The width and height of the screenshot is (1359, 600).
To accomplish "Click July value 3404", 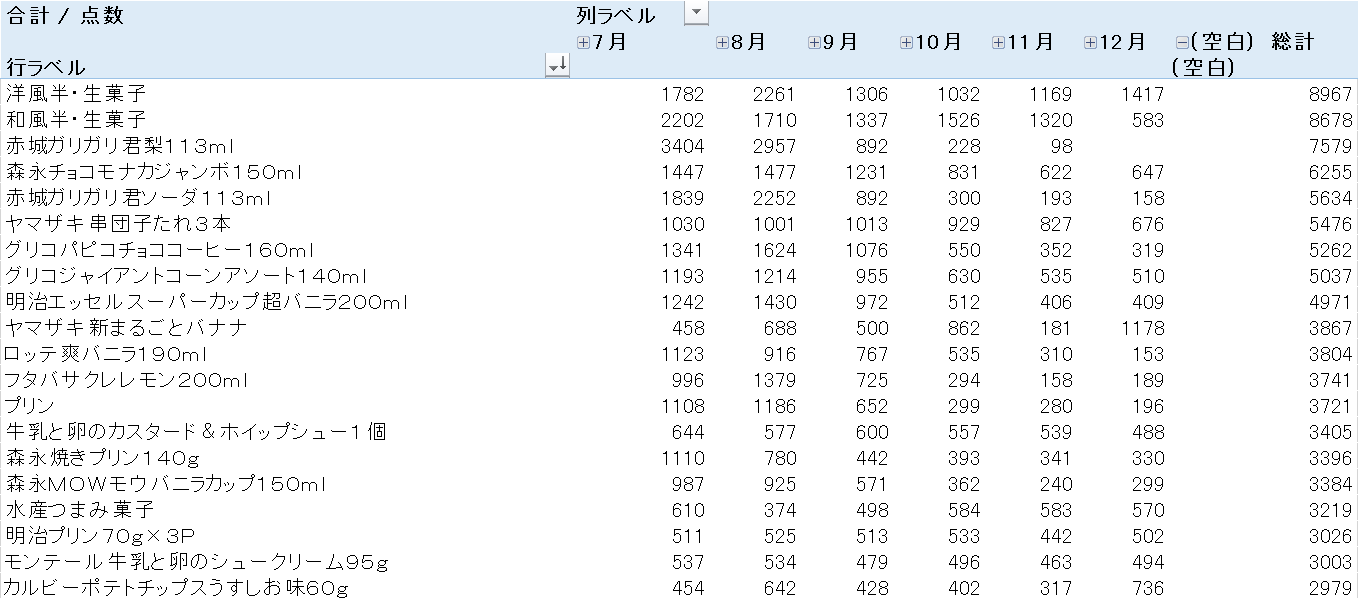I will tap(683, 146).
